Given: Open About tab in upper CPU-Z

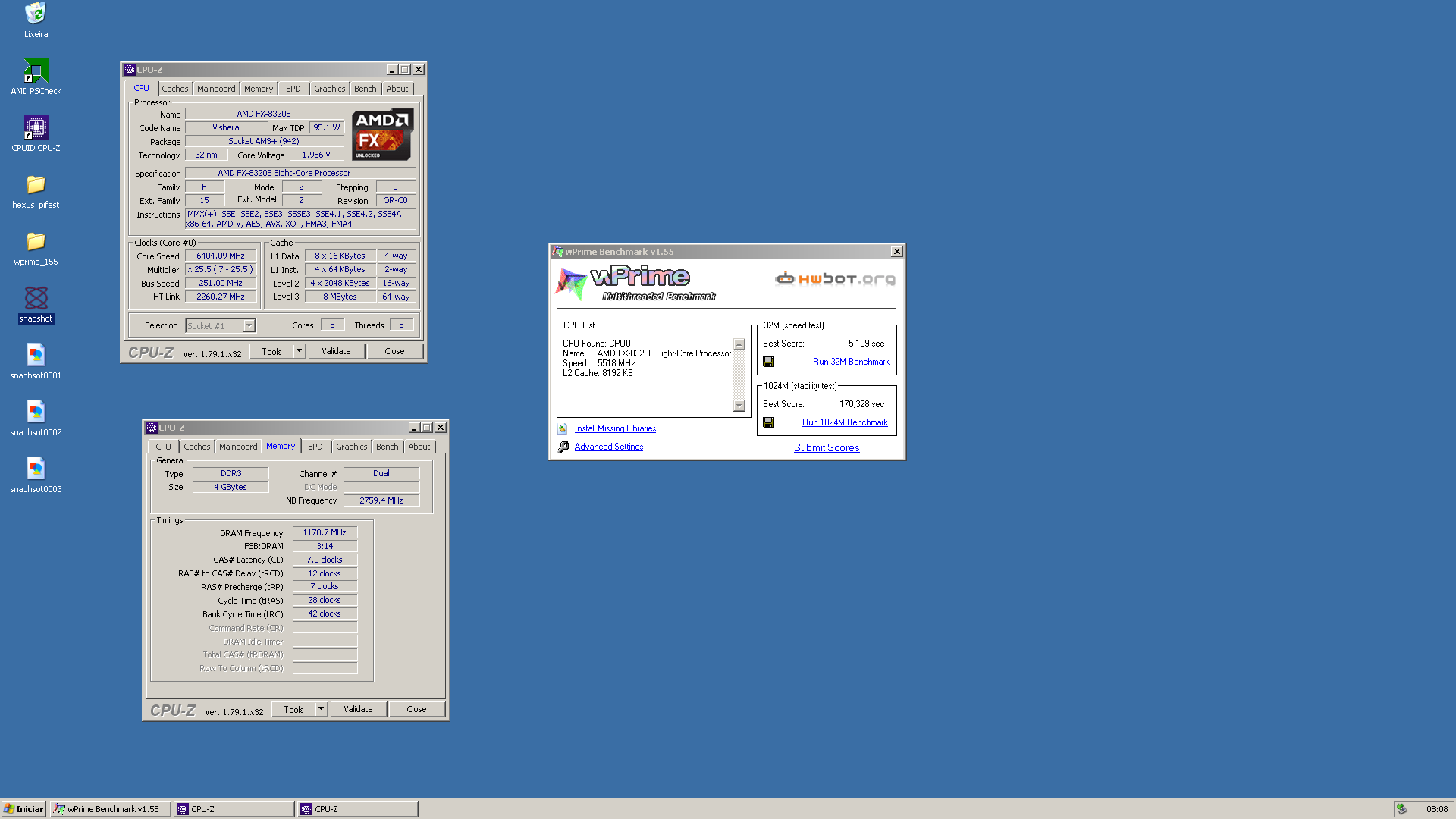Looking at the screenshot, I should point(397,89).
